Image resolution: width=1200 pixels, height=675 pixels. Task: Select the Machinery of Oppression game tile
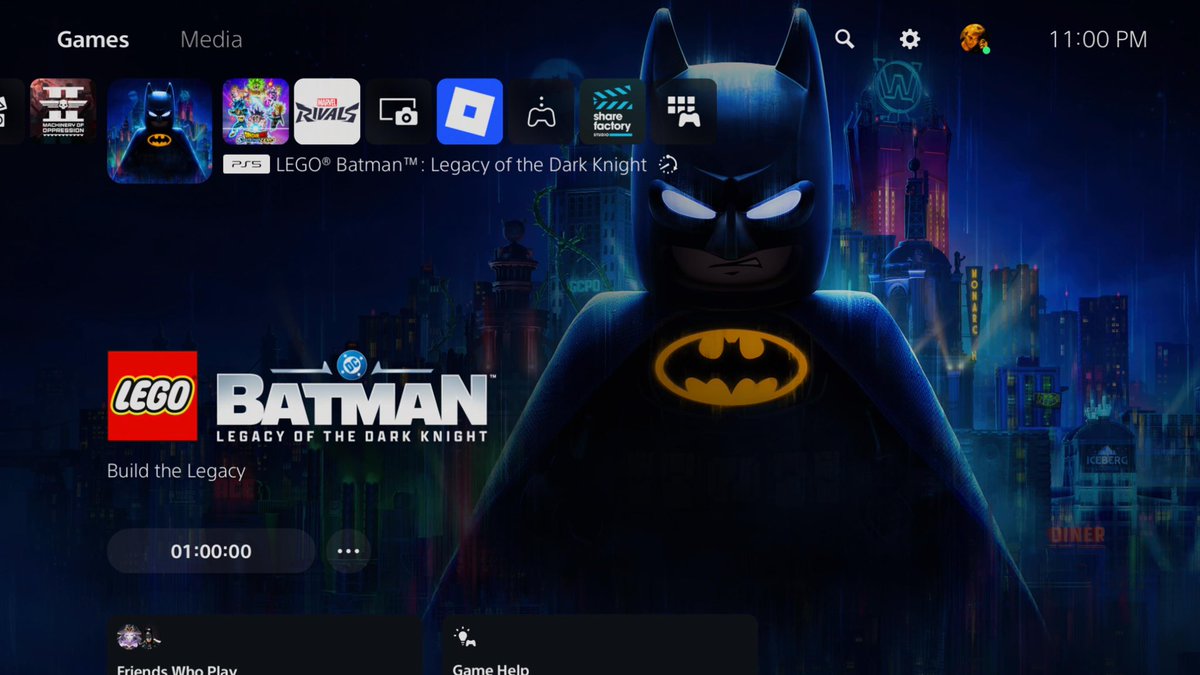coord(63,111)
